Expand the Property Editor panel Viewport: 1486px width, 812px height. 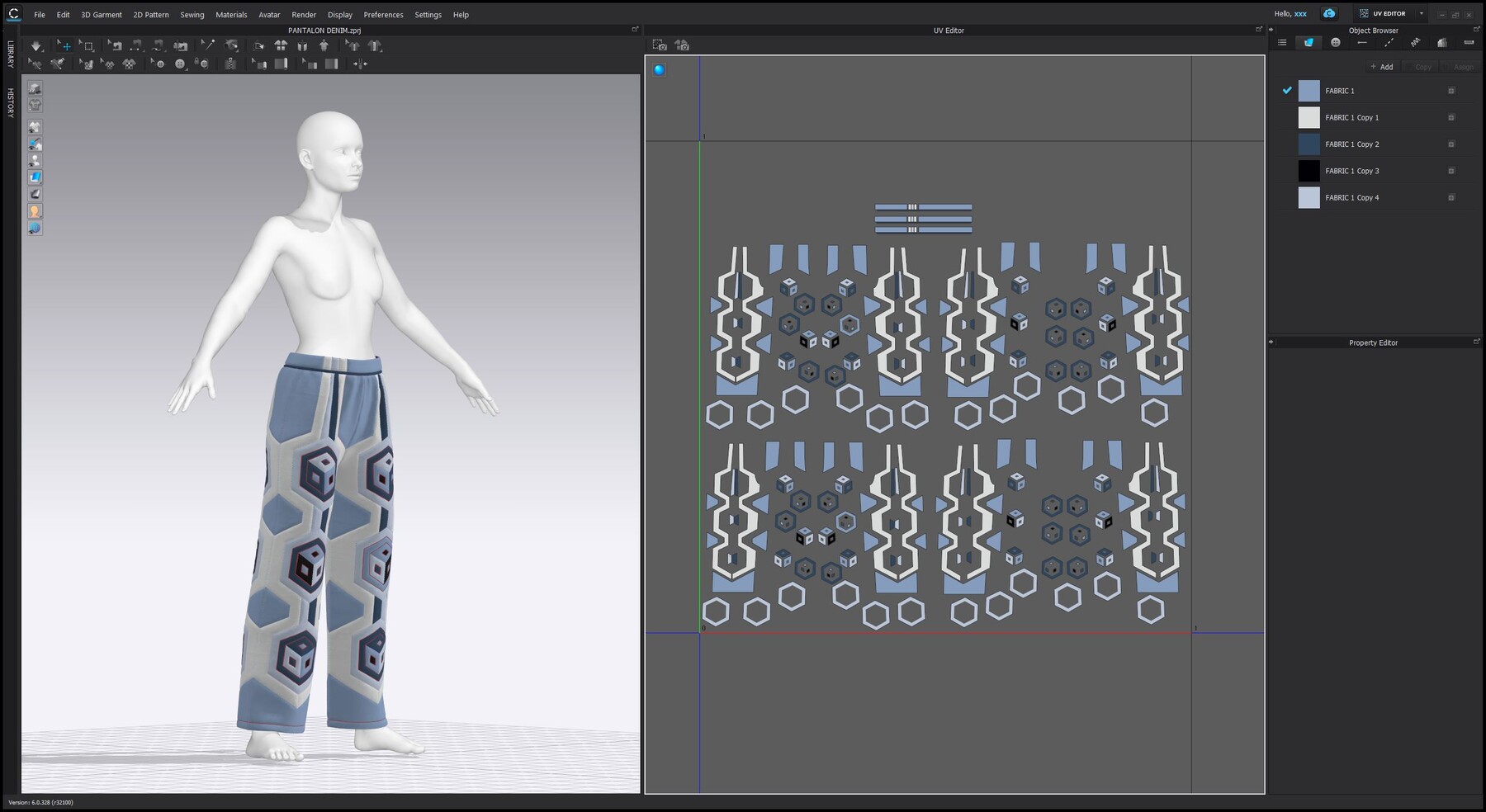[x=1477, y=340]
